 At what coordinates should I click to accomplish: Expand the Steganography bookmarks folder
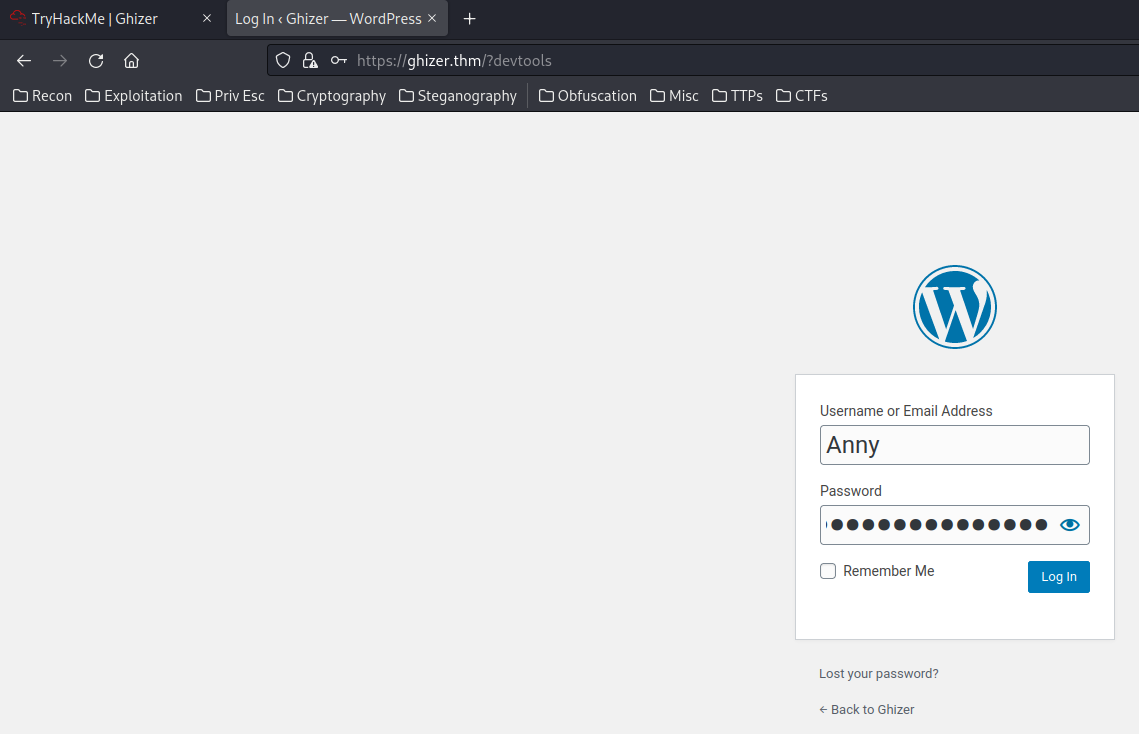click(x=458, y=96)
